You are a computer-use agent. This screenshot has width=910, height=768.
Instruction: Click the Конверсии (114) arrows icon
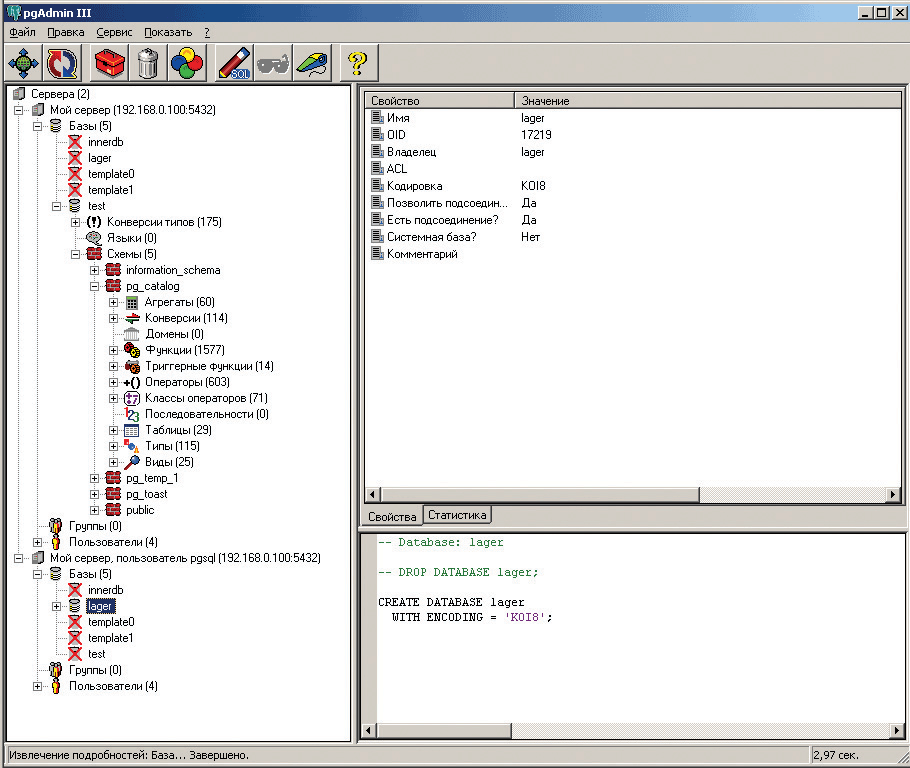(x=132, y=318)
